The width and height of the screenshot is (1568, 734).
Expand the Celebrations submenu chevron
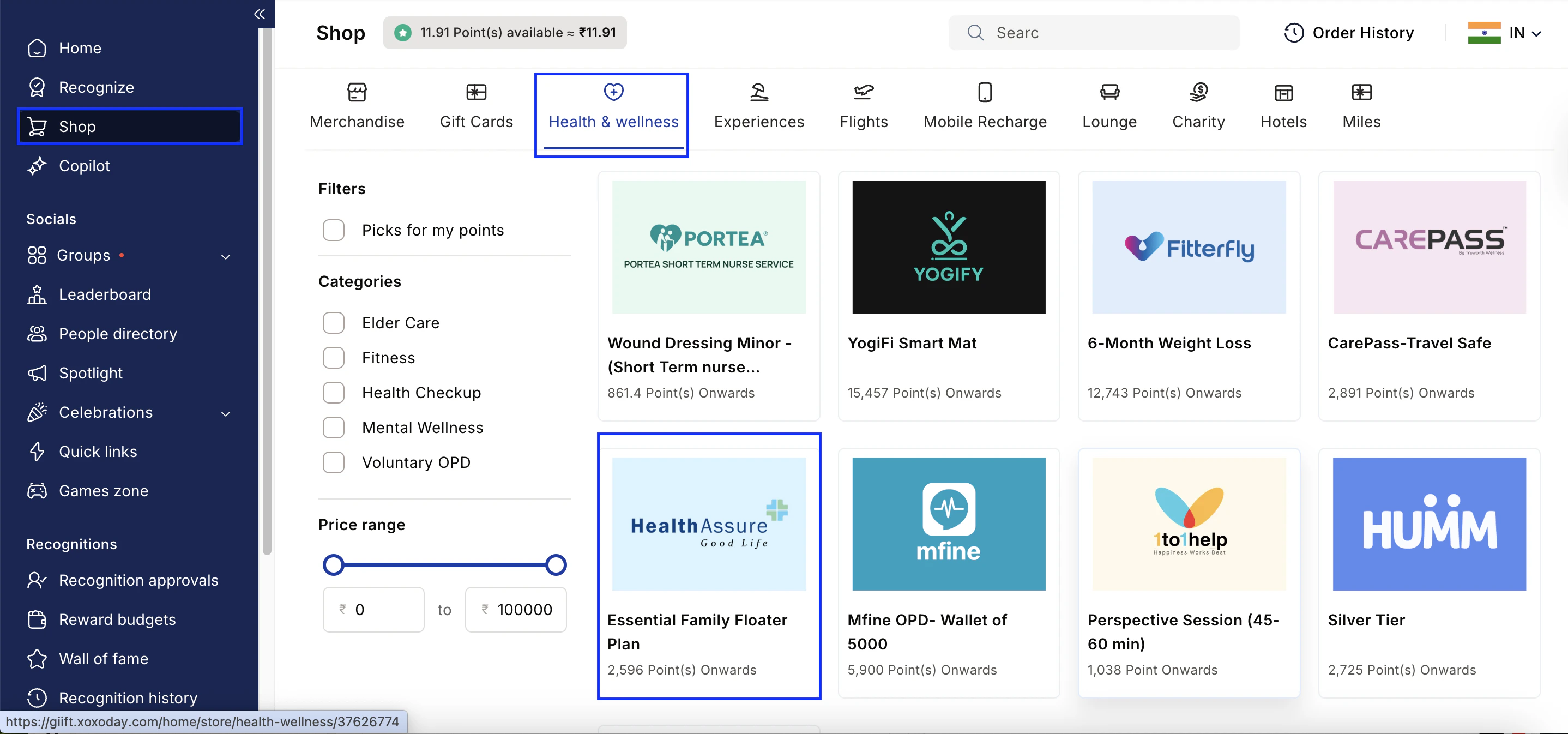tap(226, 413)
